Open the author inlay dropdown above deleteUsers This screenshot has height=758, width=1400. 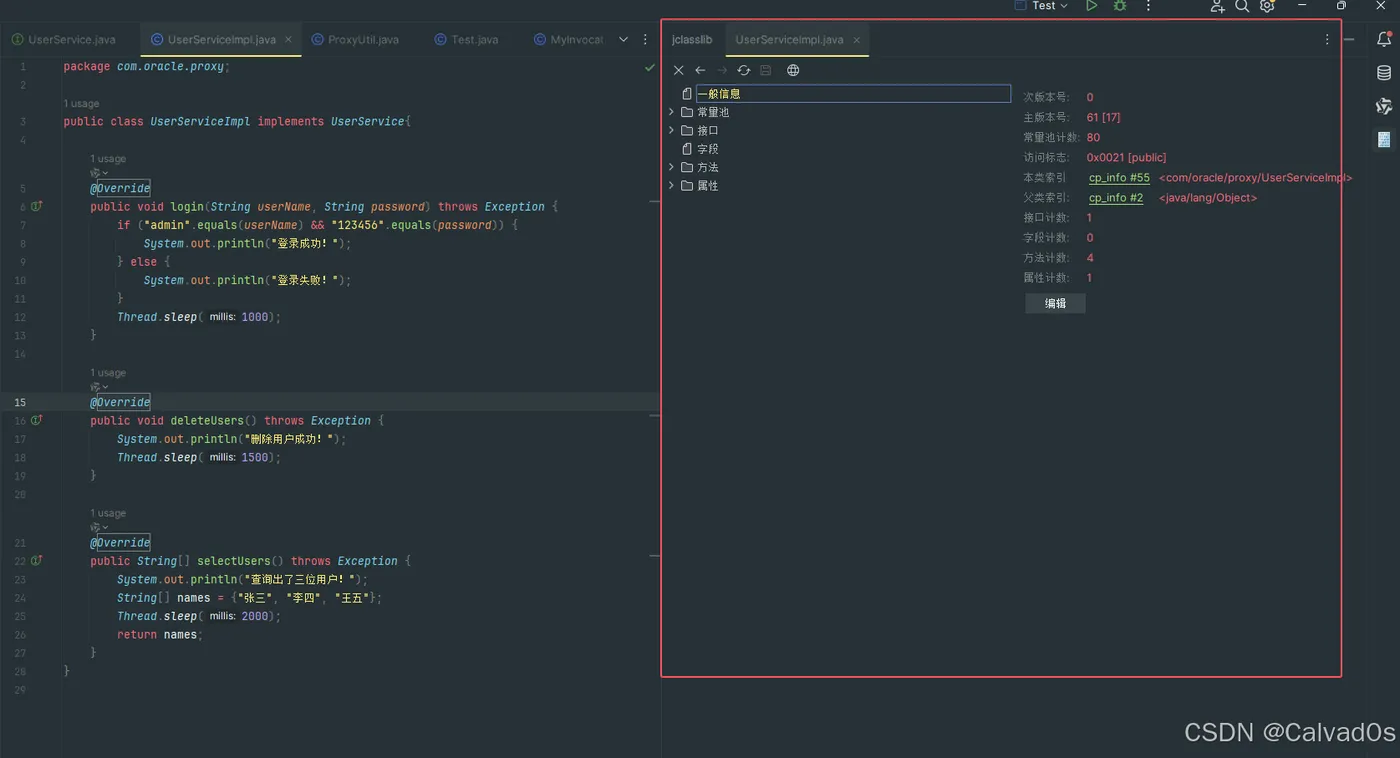click(99, 387)
